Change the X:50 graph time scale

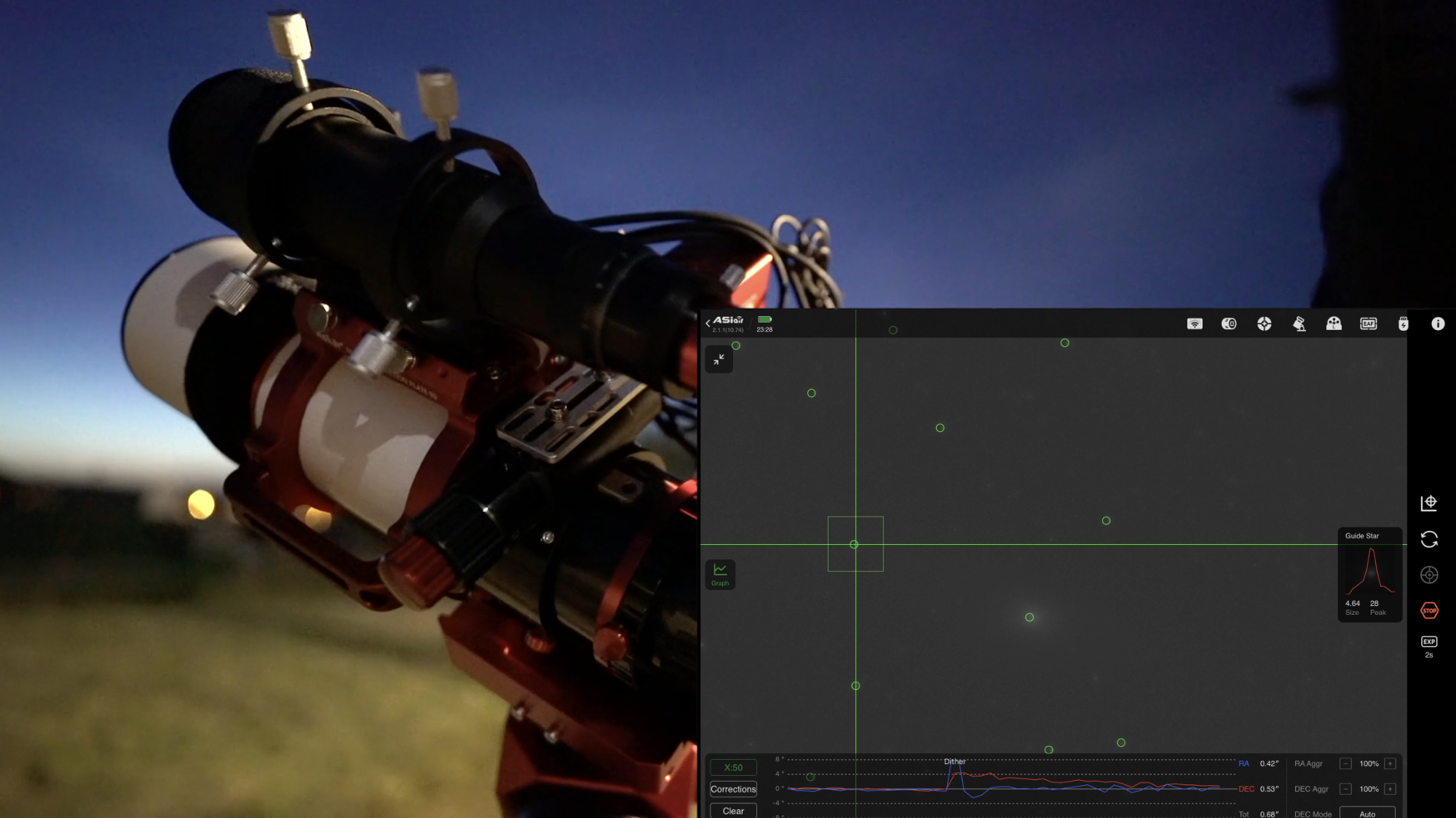click(x=732, y=766)
